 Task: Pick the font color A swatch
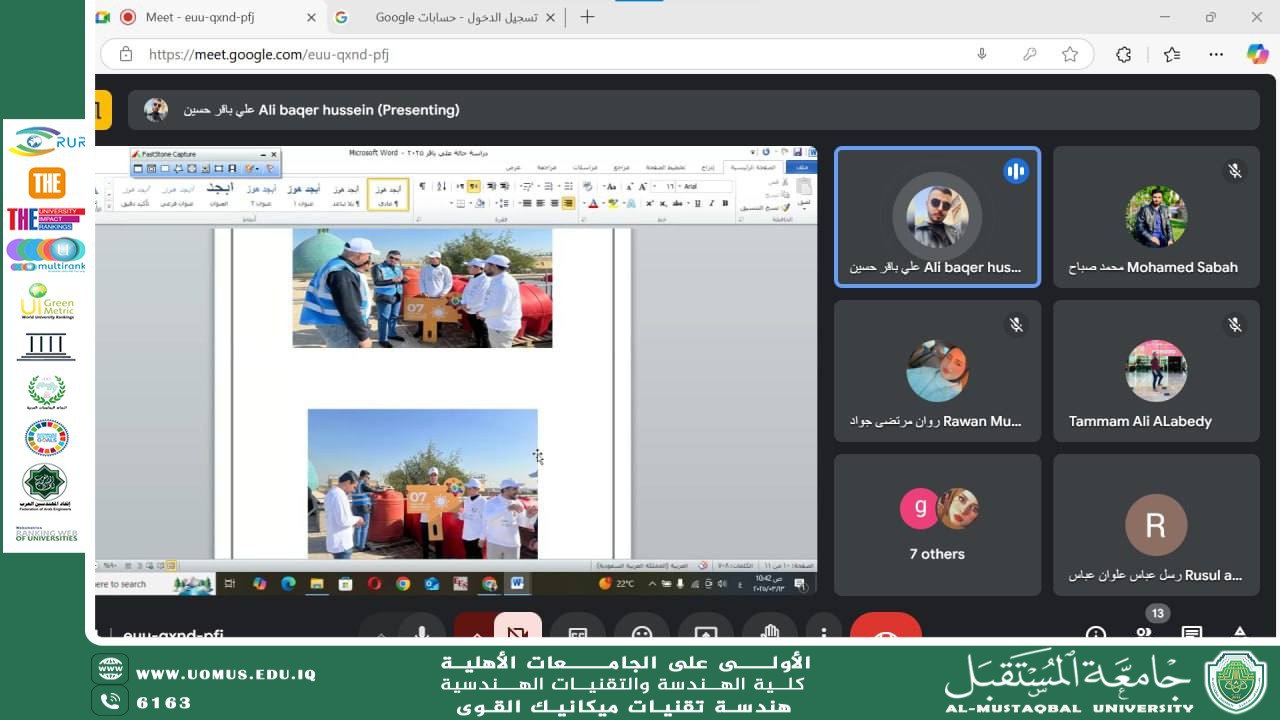click(x=593, y=204)
